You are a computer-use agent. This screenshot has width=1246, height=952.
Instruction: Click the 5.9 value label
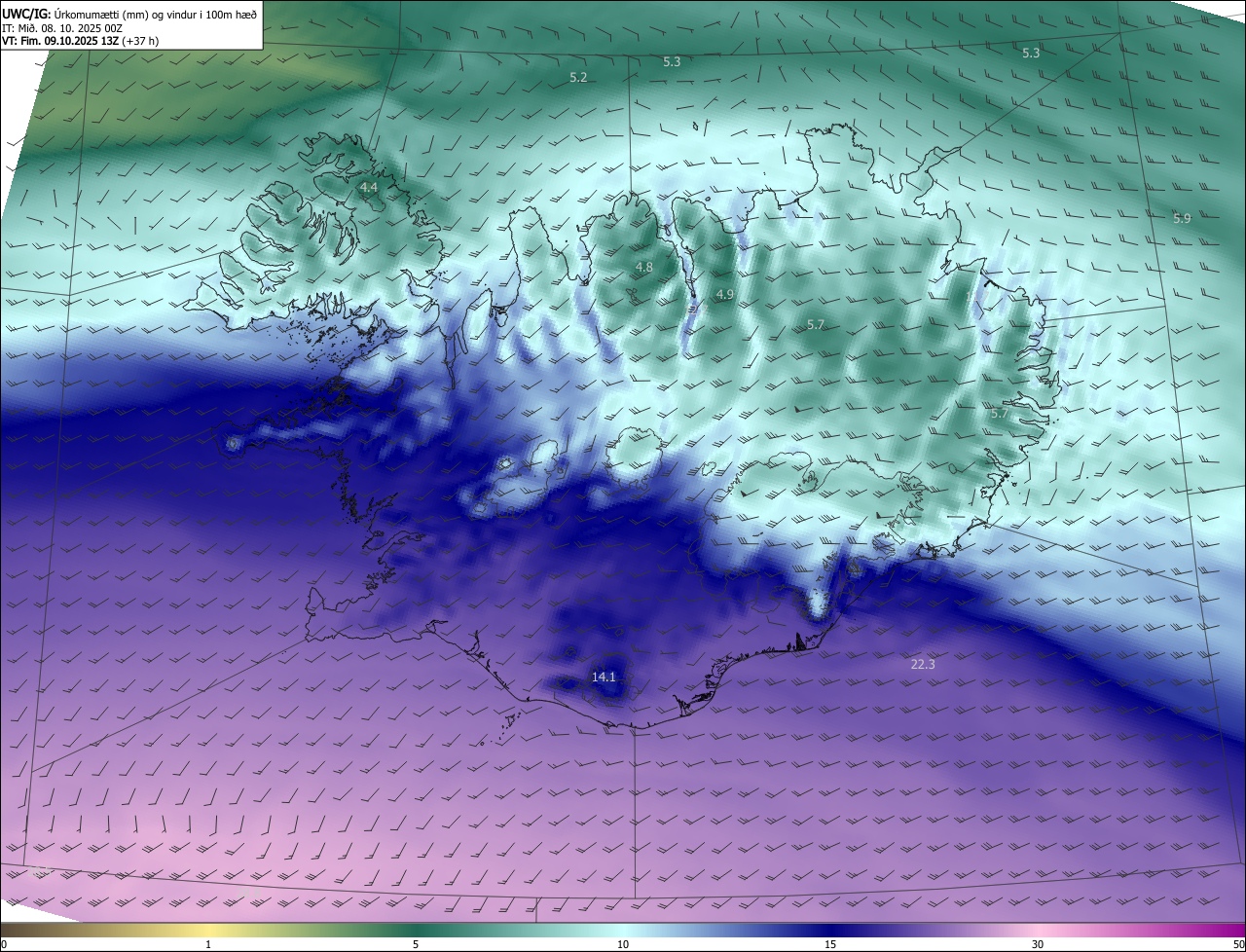click(1182, 219)
